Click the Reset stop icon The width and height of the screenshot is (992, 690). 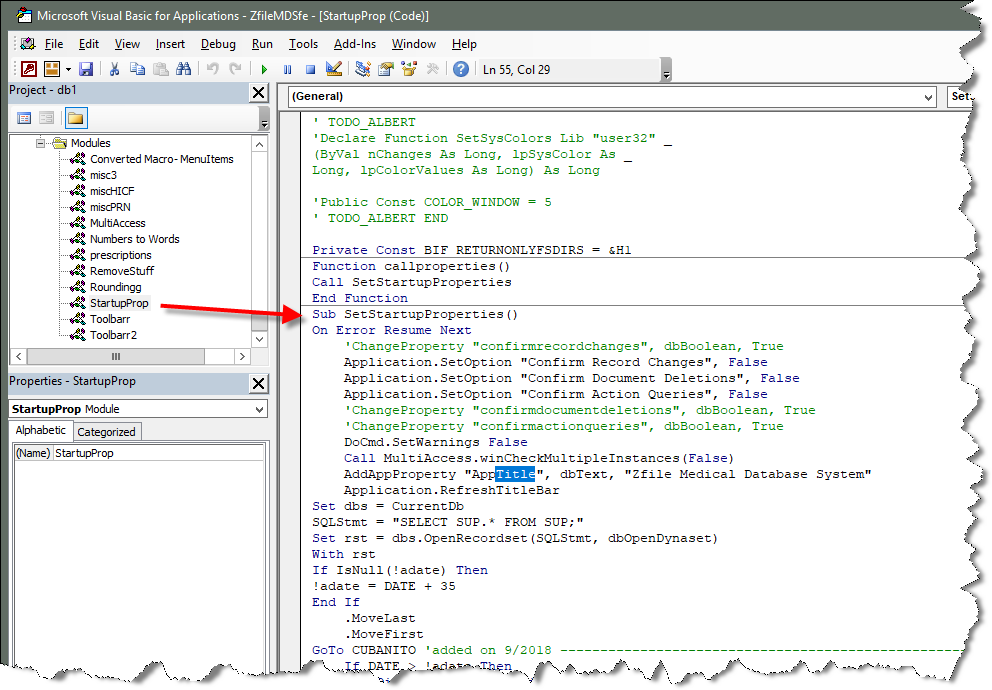click(x=310, y=69)
